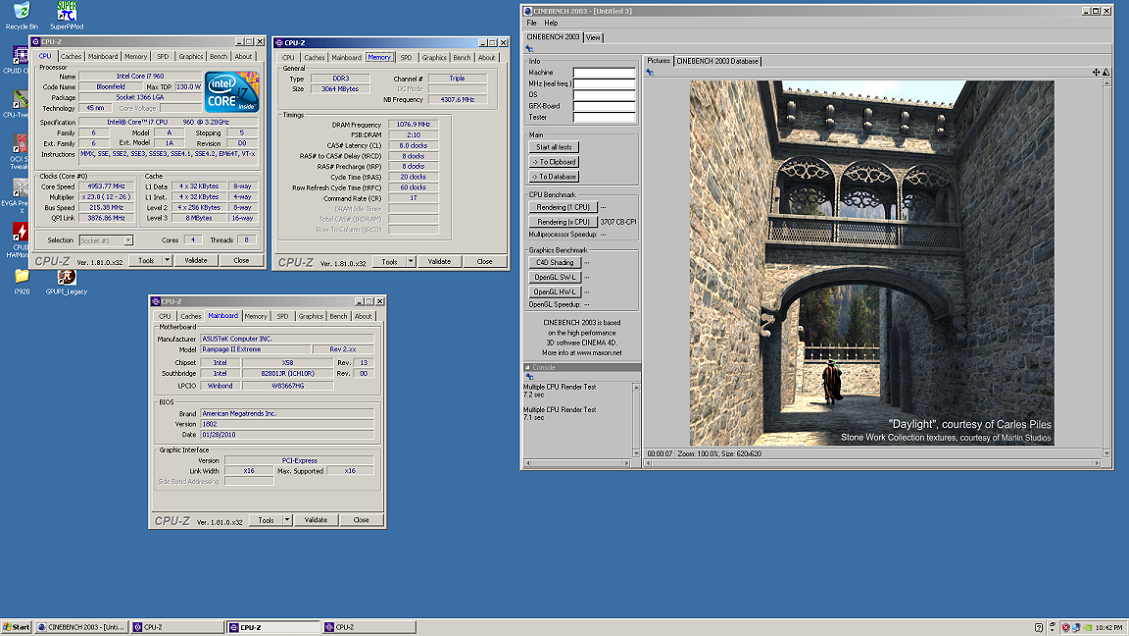Click the MHz (real freq.) input field
Screen dimensions: 1129x636
(604, 84)
